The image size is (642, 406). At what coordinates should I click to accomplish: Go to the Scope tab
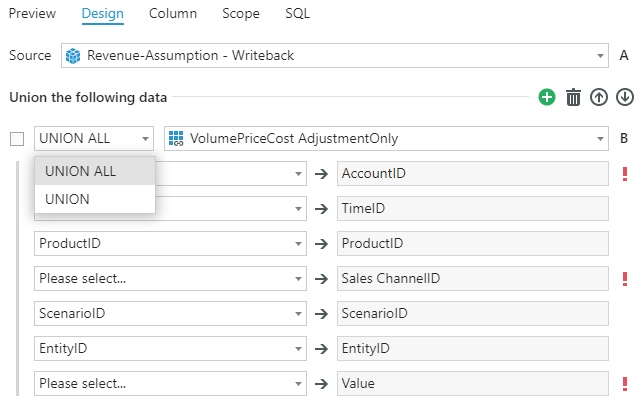click(x=241, y=14)
